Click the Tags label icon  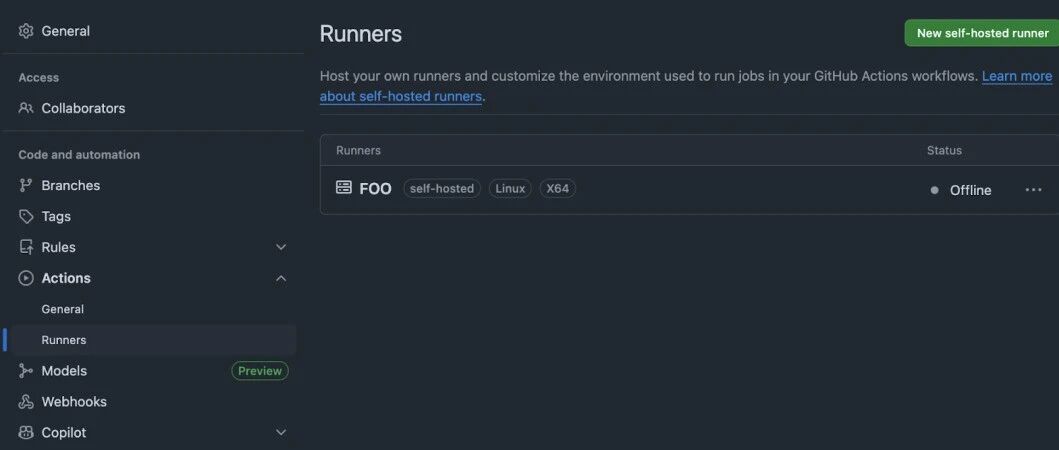(26, 216)
